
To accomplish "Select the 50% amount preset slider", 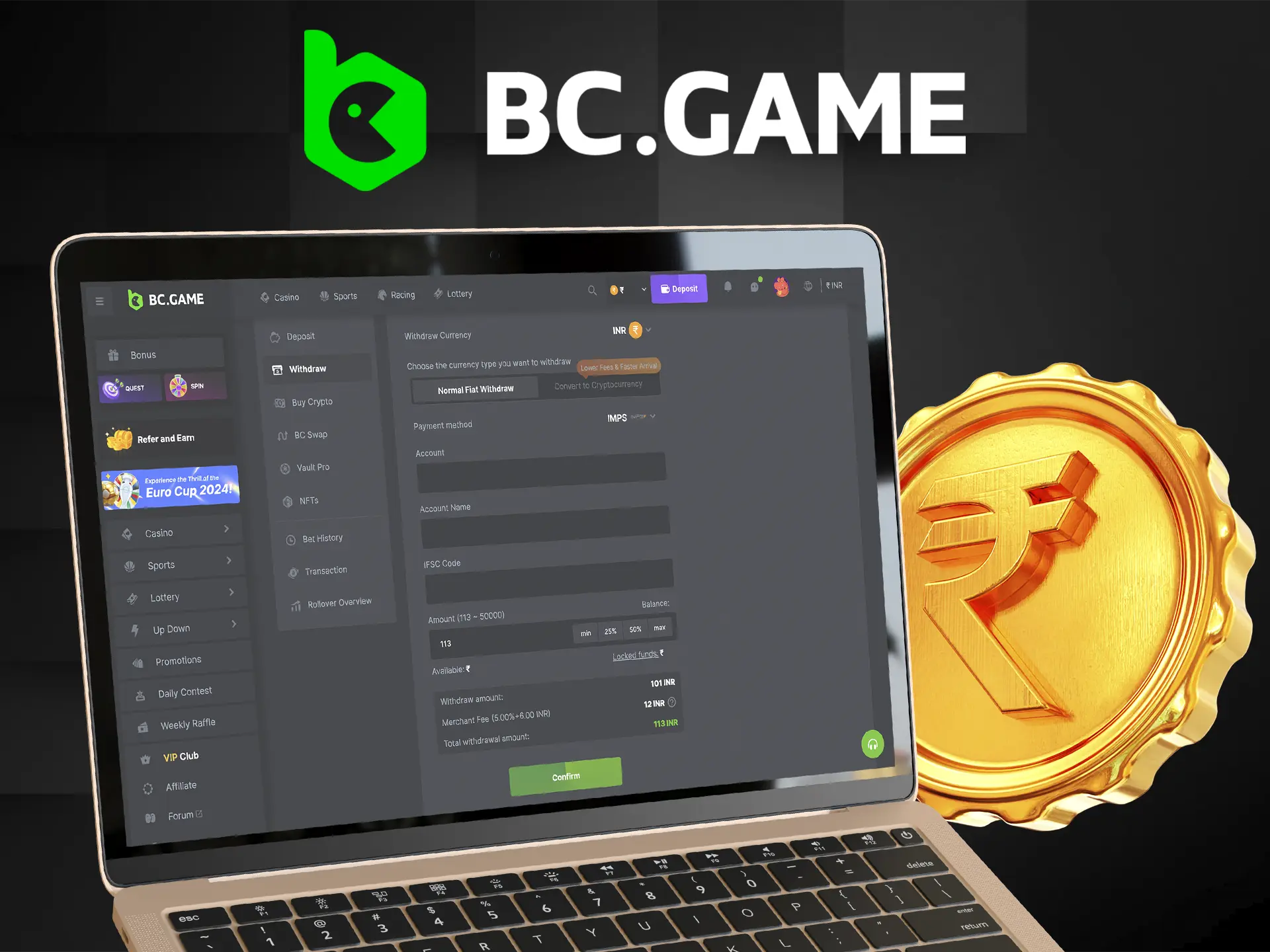I will (x=641, y=630).
